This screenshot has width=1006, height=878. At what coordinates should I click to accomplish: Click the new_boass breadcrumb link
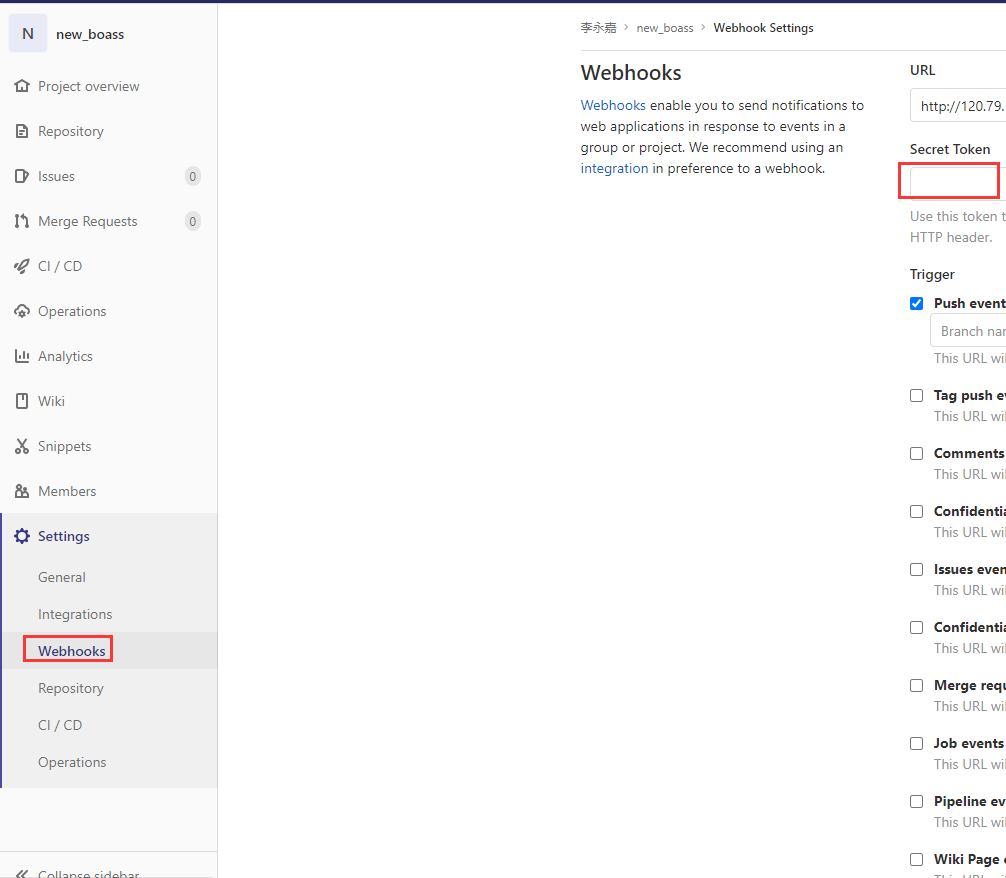665,28
